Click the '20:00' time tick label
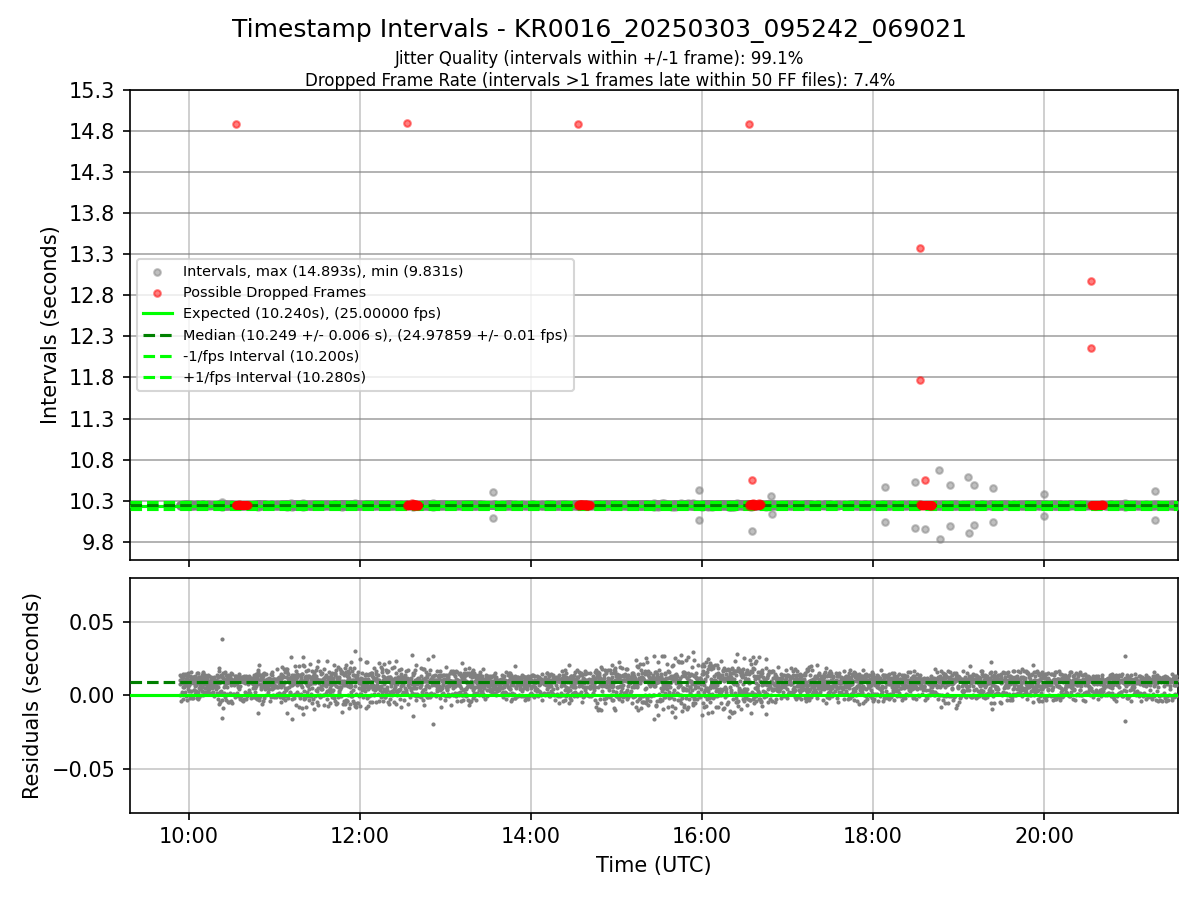This screenshot has height=900, width=1200. [x=1044, y=835]
